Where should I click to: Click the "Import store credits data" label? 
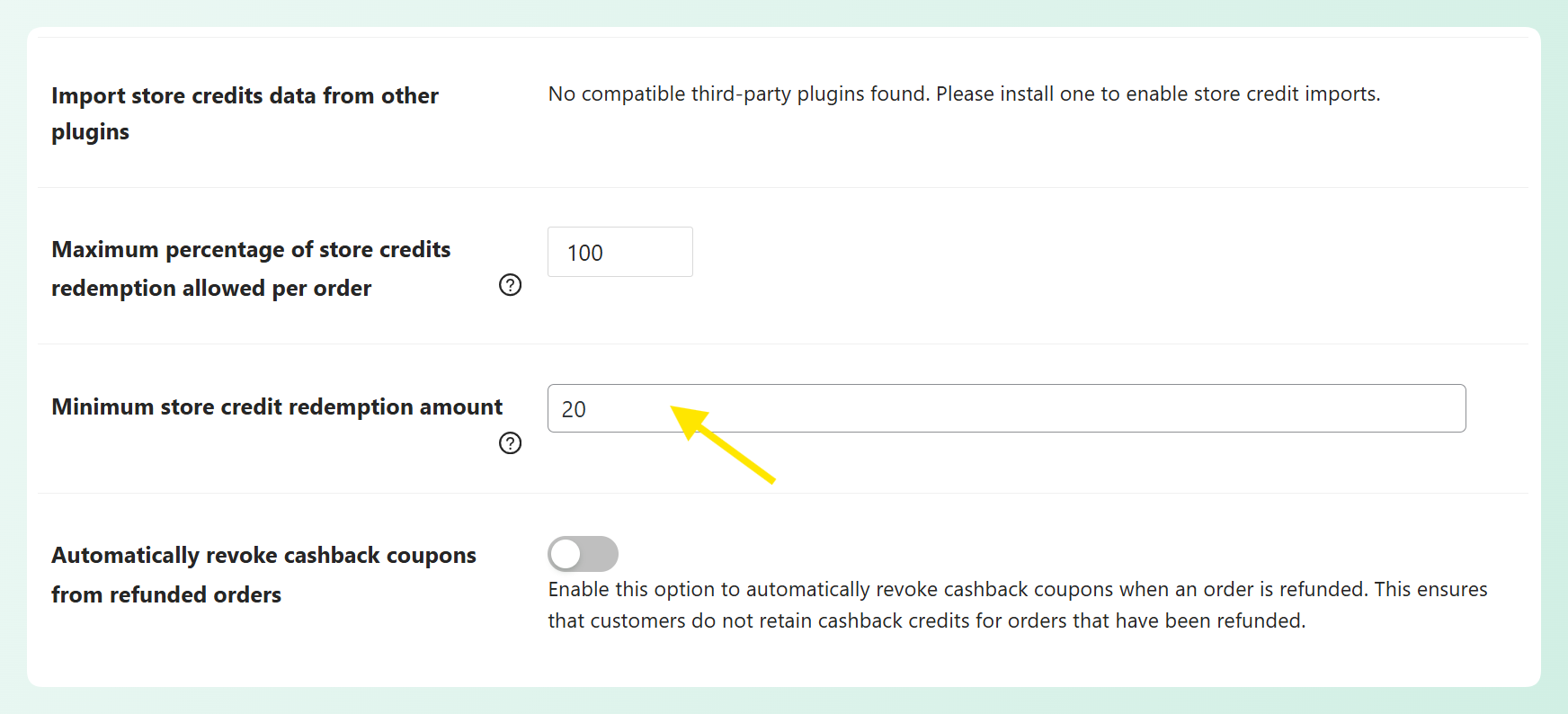[x=245, y=96]
